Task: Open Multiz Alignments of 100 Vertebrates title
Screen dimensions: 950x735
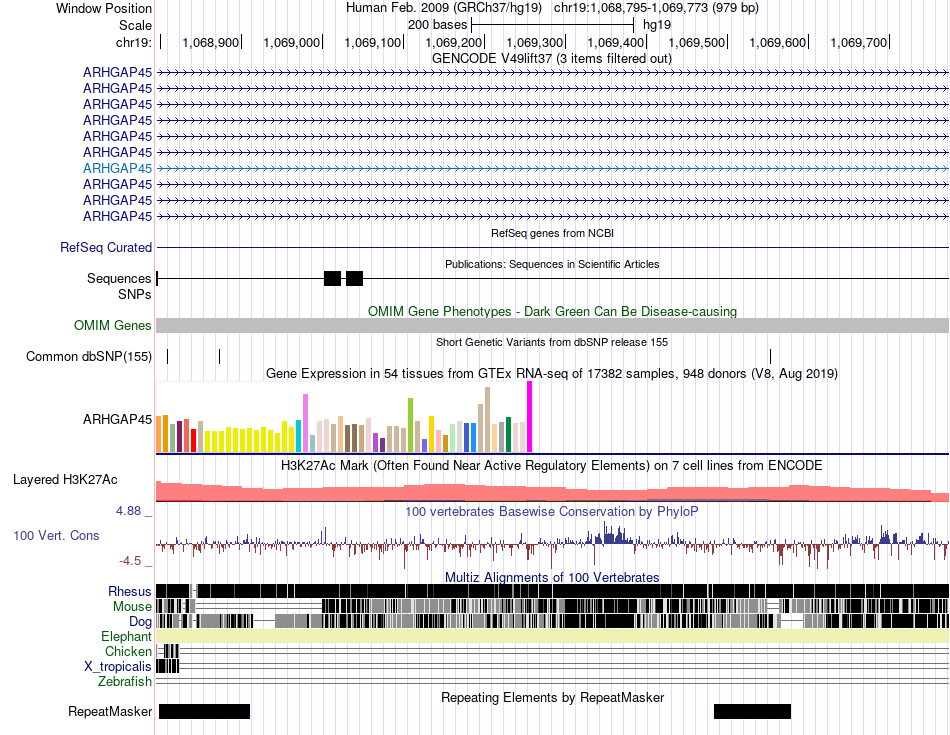Action: tap(552, 577)
